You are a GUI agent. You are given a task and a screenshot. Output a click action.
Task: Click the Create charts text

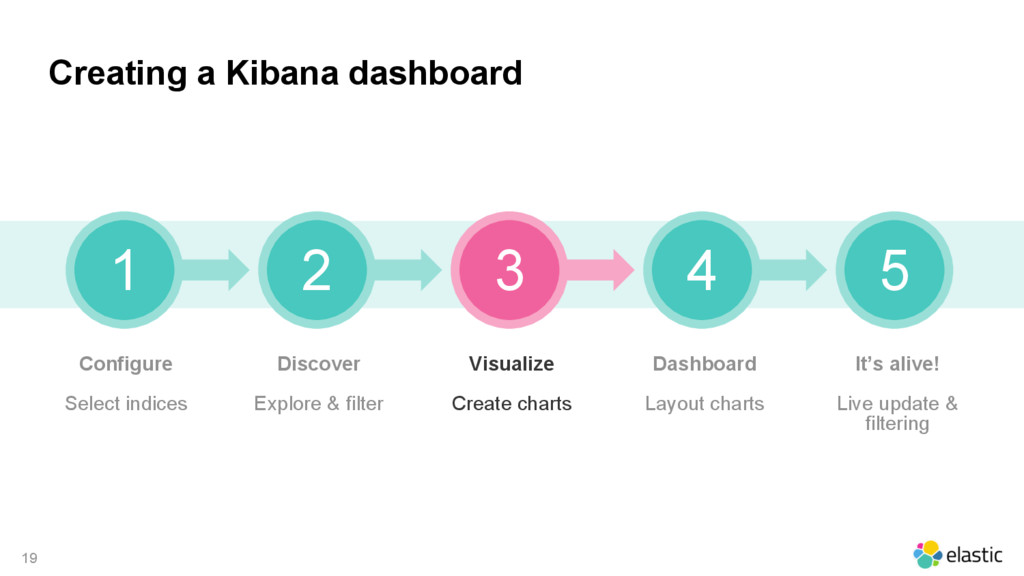(x=511, y=404)
